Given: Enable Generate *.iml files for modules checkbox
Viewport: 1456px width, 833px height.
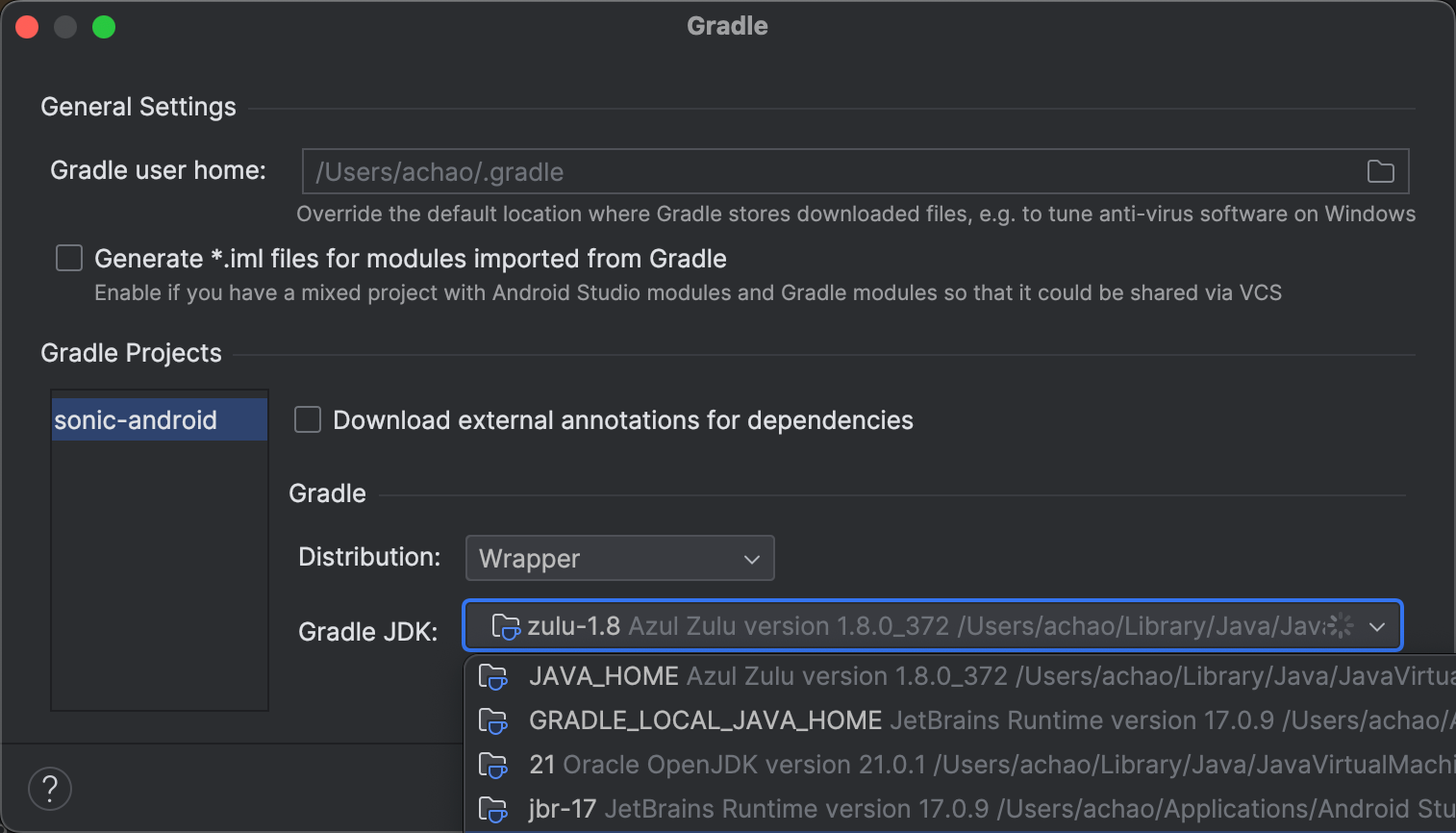Looking at the screenshot, I should click(x=69, y=258).
